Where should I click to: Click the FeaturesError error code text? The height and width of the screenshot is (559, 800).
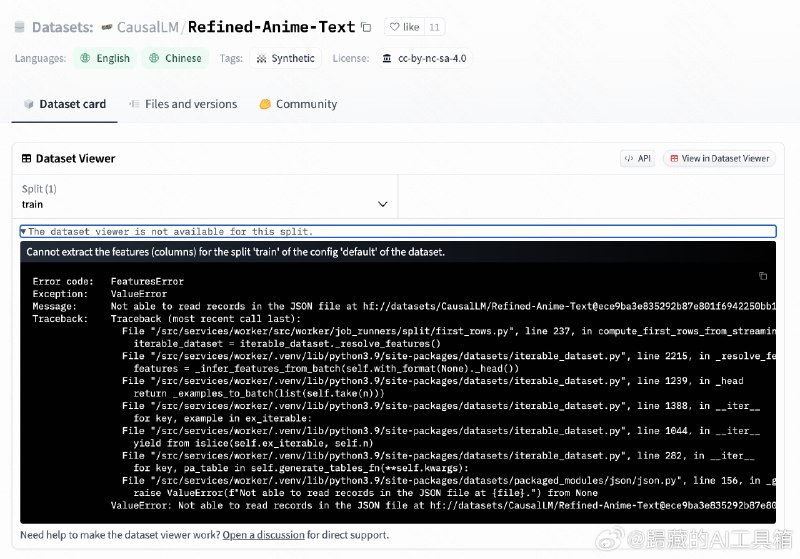(x=147, y=282)
